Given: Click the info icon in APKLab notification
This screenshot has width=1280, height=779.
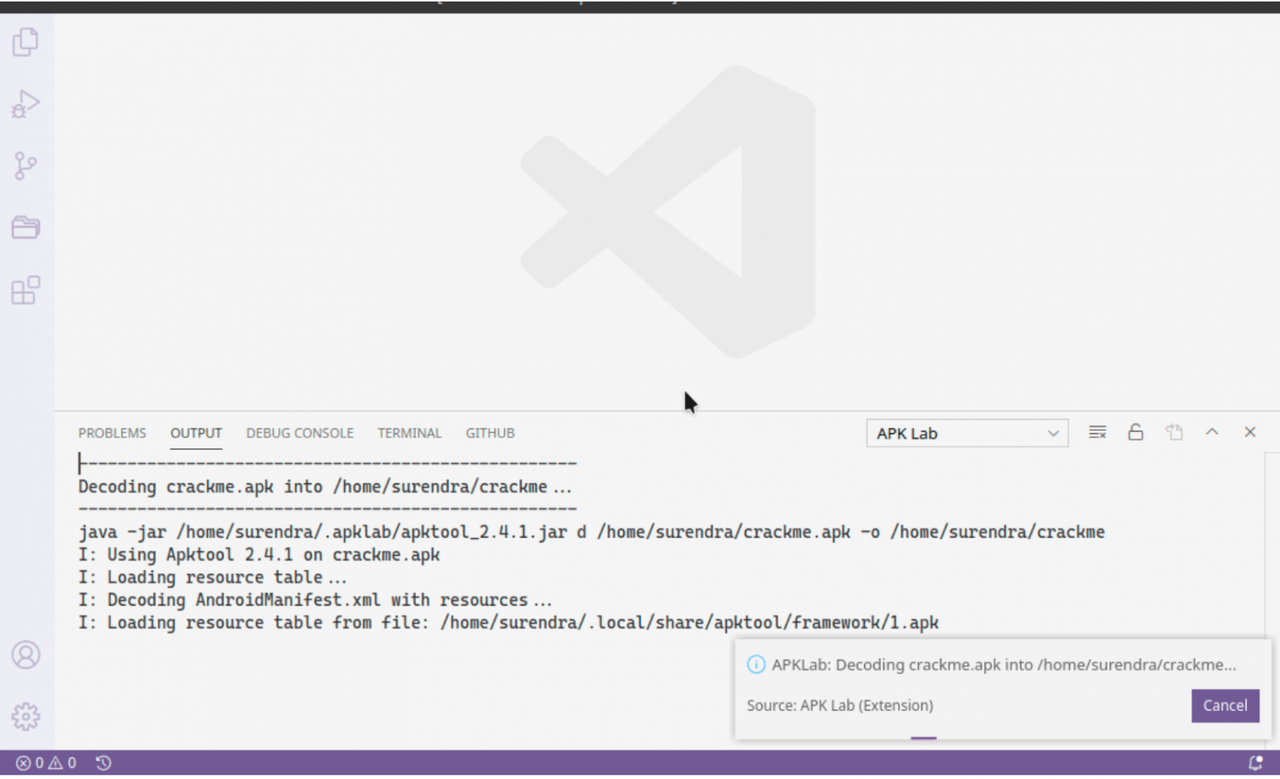Looking at the screenshot, I should pos(756,665).
